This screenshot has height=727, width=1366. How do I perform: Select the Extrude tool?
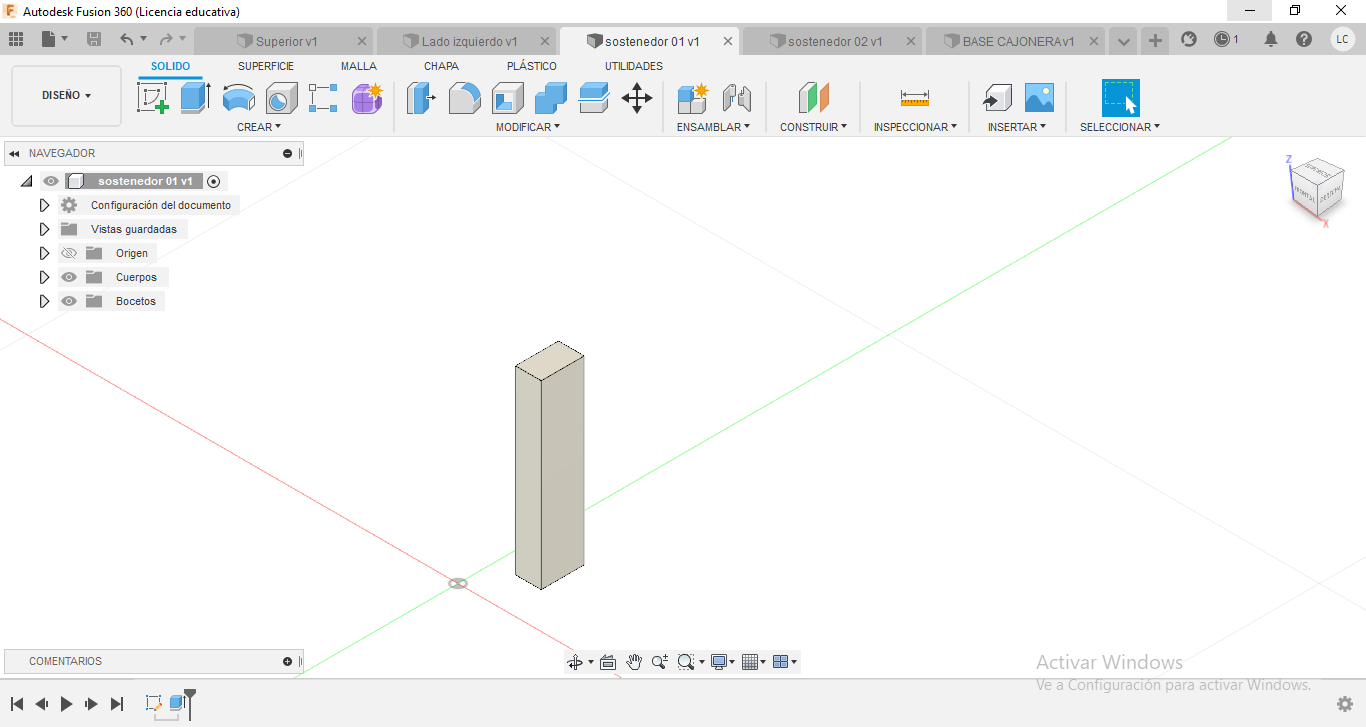[195, 98]
